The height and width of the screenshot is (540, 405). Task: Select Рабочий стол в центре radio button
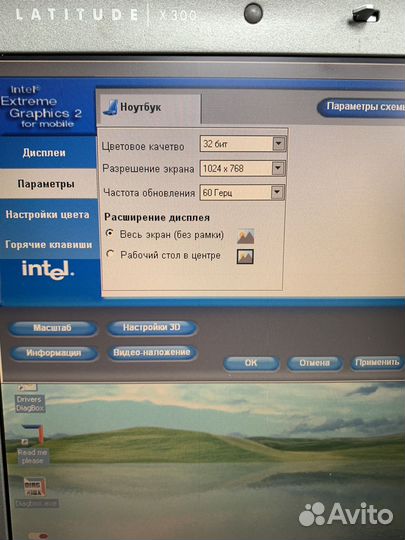(110, 255)
